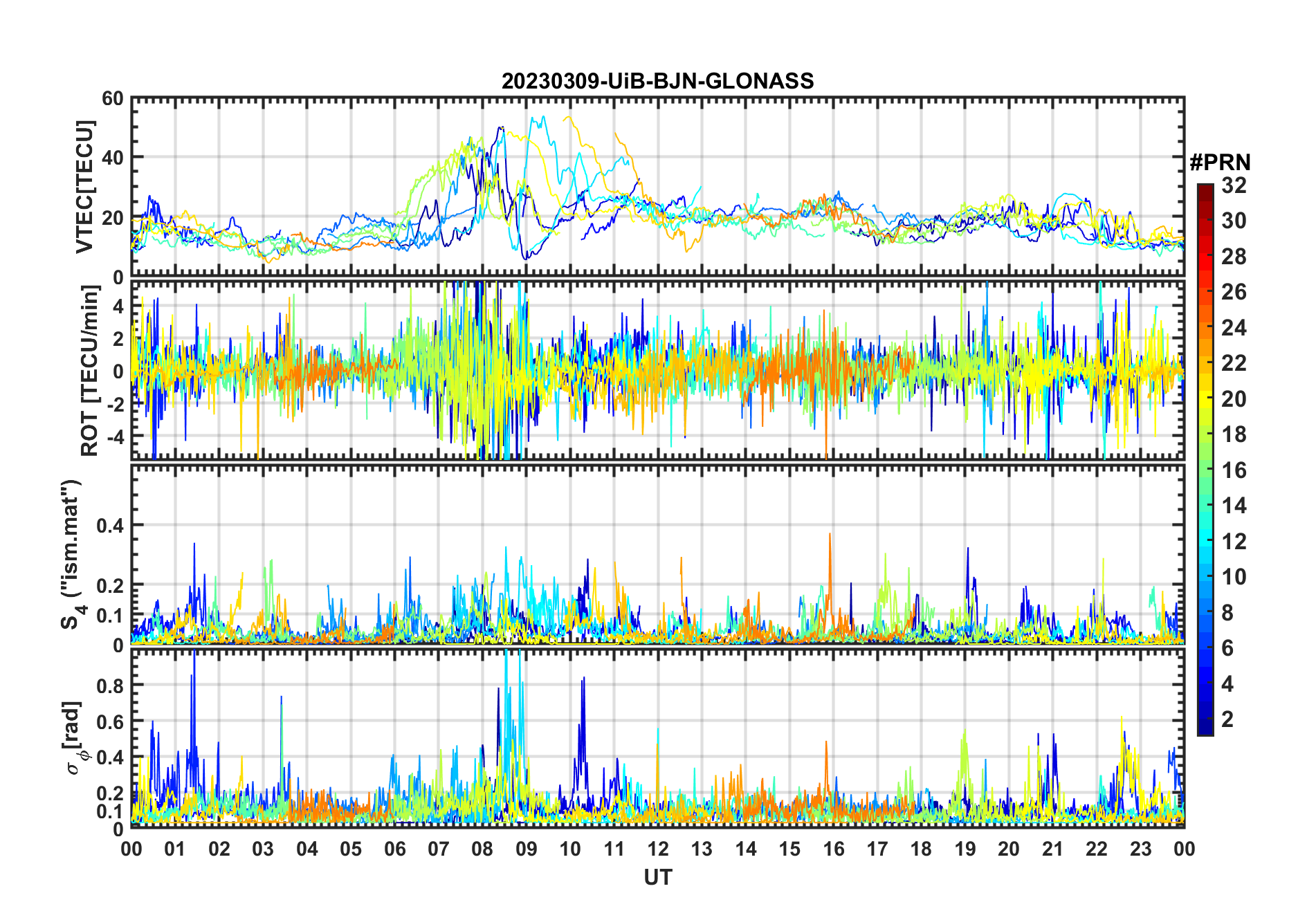Click the UT axis tick label "15"

(789, 849)
